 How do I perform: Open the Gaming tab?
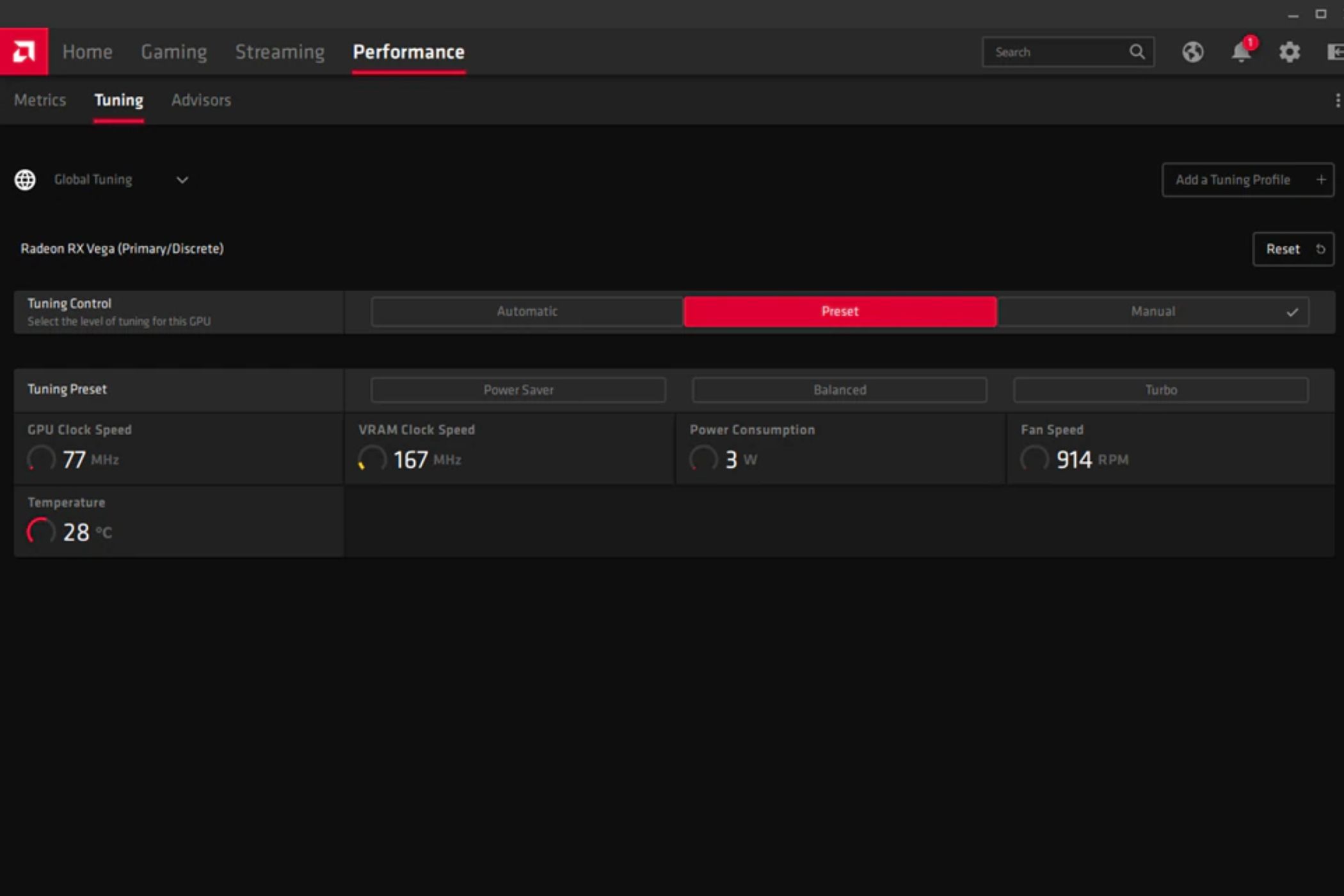[174, 52]
